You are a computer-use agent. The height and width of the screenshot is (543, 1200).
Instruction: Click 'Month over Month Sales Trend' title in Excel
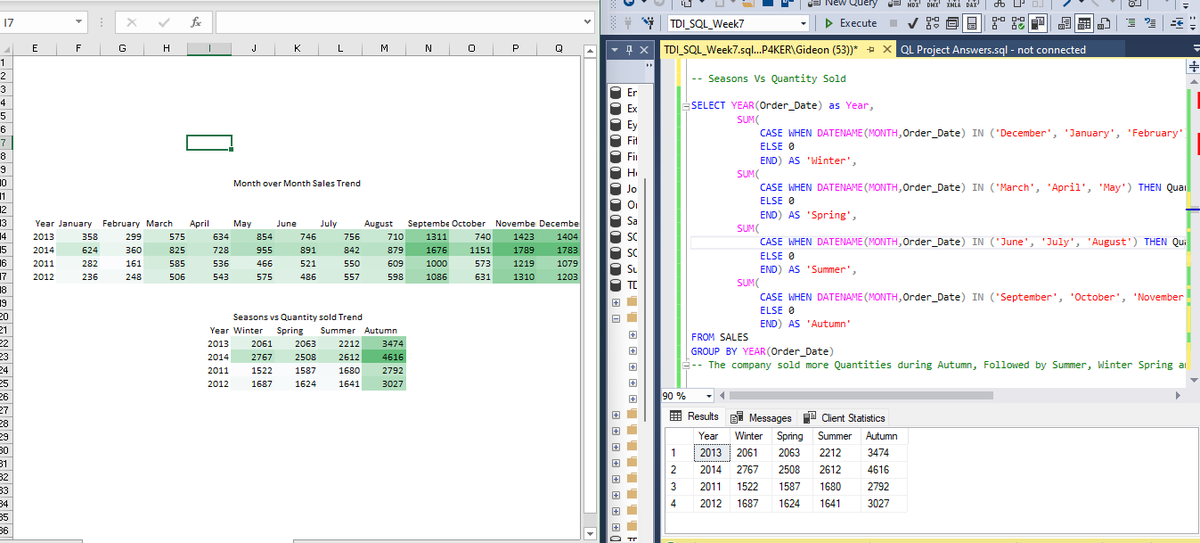pyautogui.click(x=297, y=183)
